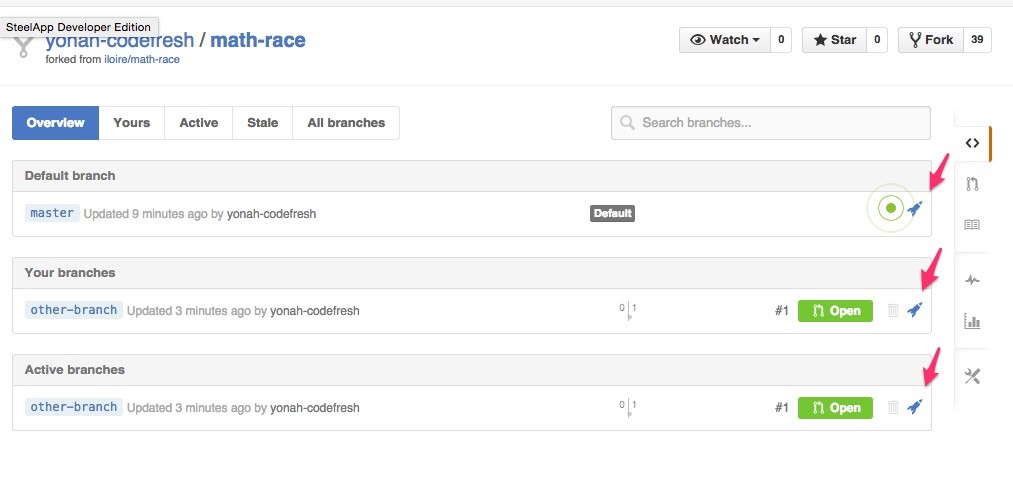Delete other-branch under Active branches via trash icon
The width and height of the screenshot is (1013, 477).
[893, 407]
